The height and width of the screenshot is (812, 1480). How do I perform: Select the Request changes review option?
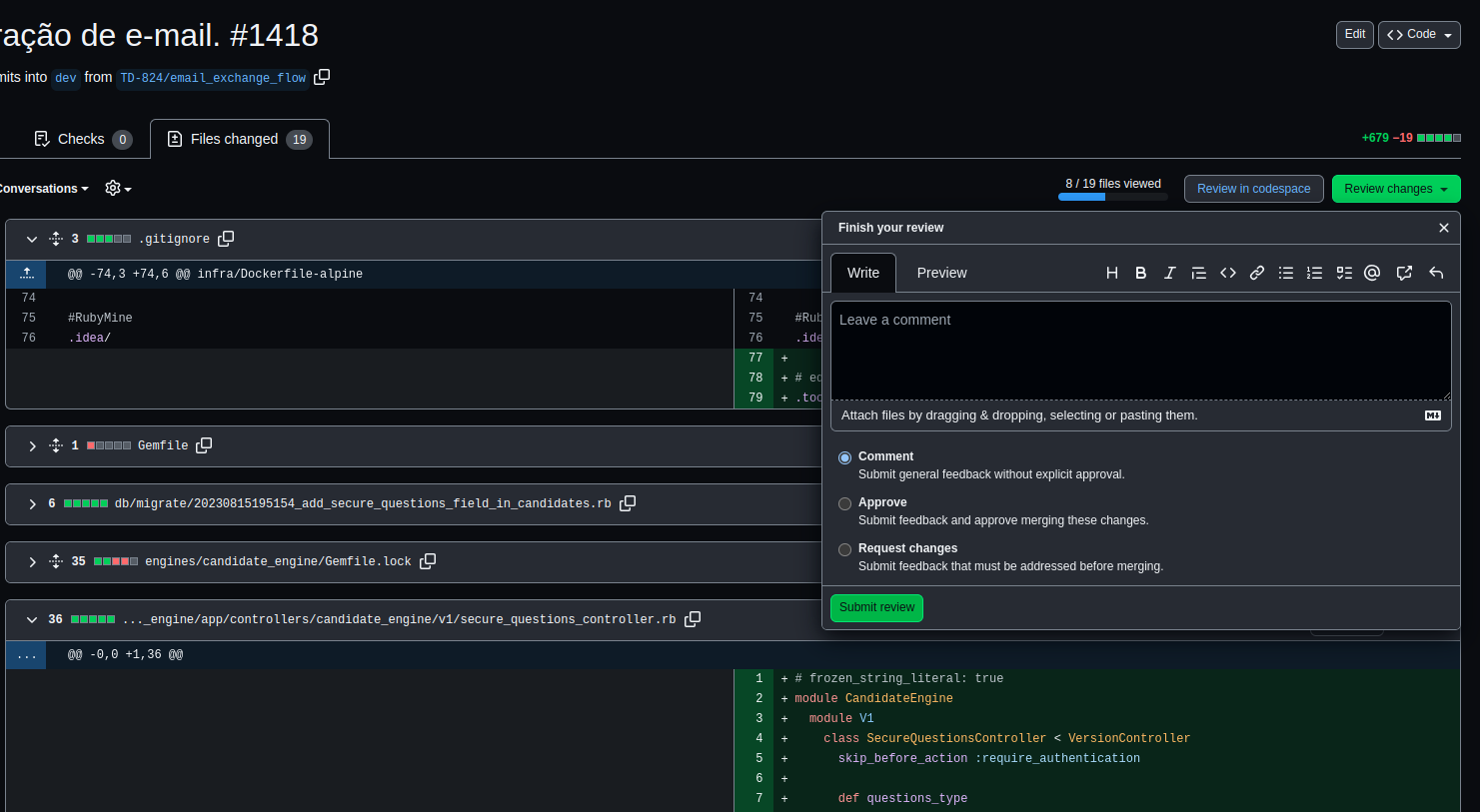pos(845,549)
